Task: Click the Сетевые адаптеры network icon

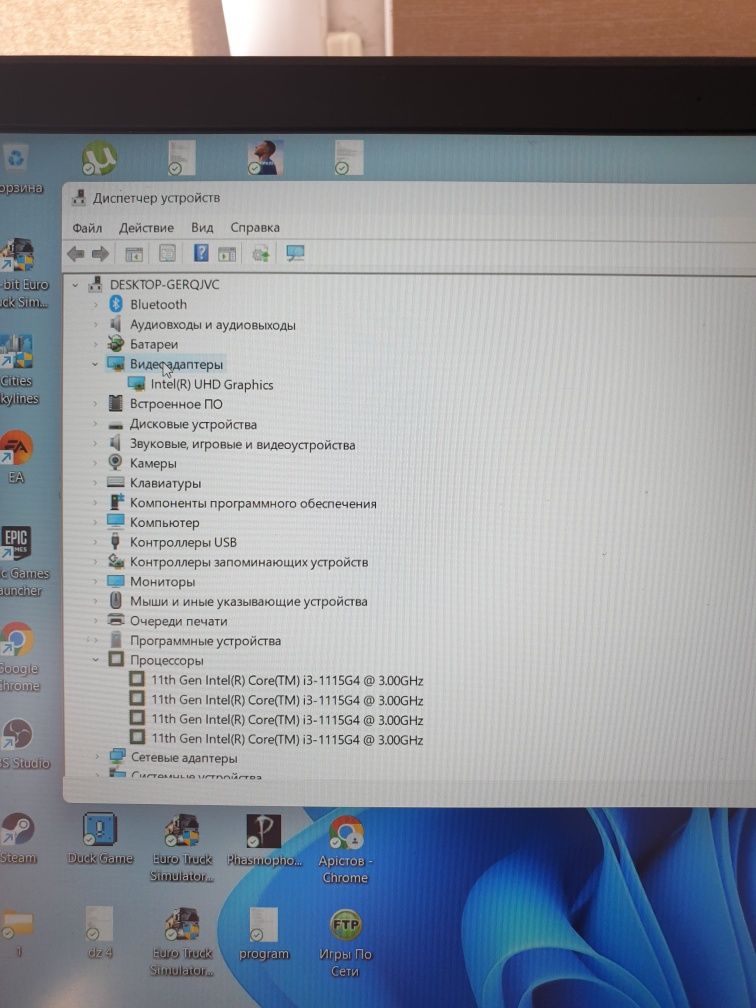Action: click(117, 756)
